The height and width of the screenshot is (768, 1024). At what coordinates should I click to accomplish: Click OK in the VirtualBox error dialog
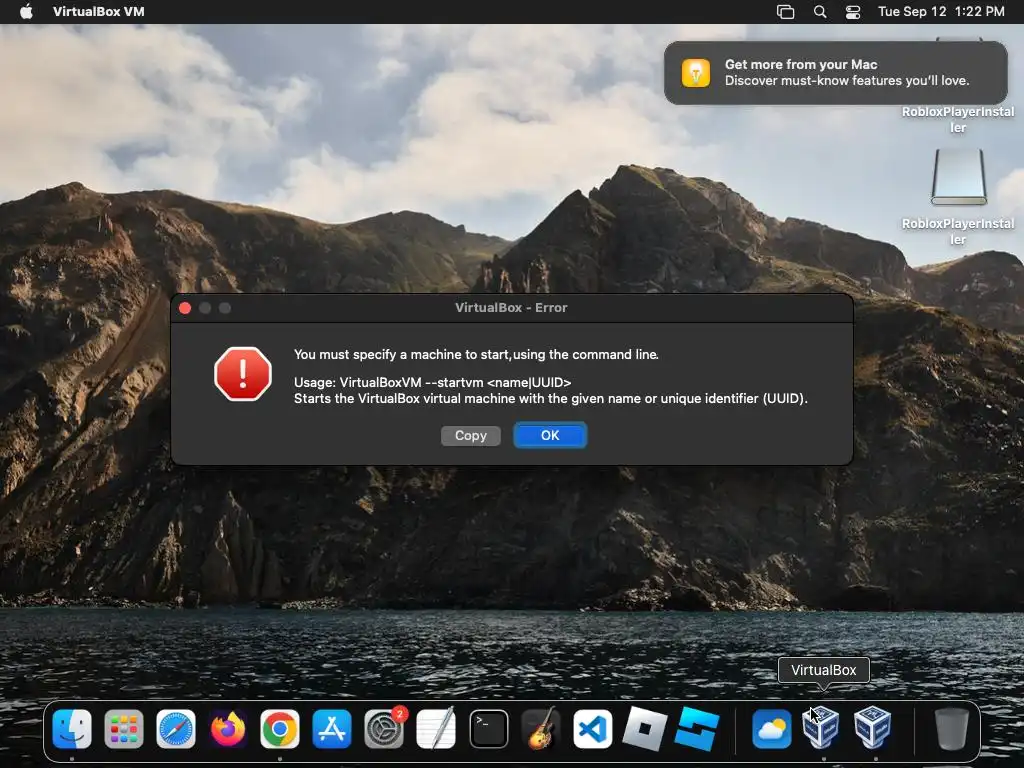[550, 436]
